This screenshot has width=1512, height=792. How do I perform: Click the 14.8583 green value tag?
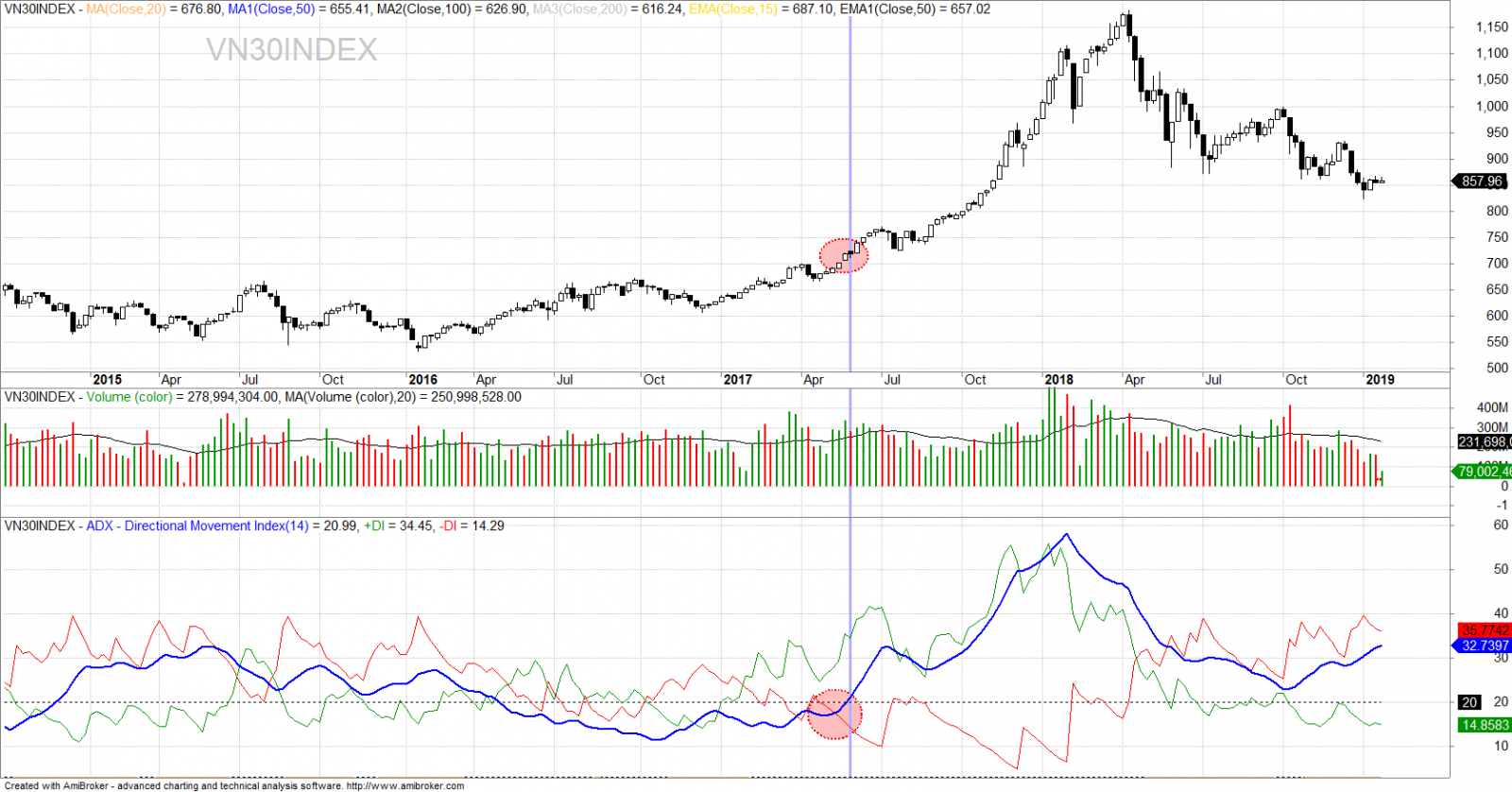pos(1485,725)
